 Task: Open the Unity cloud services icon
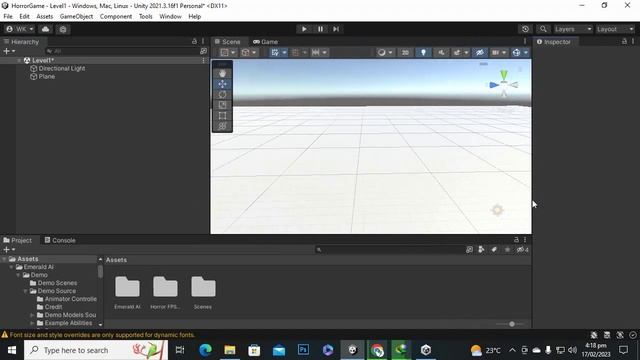pos(46,29)
